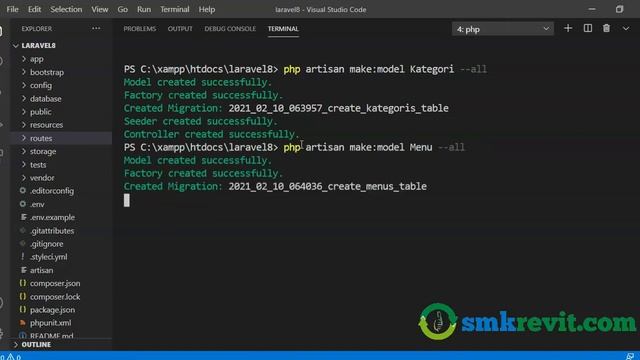Split the terminal pane
The image size is (640, 360).
[x=588, y=28]
